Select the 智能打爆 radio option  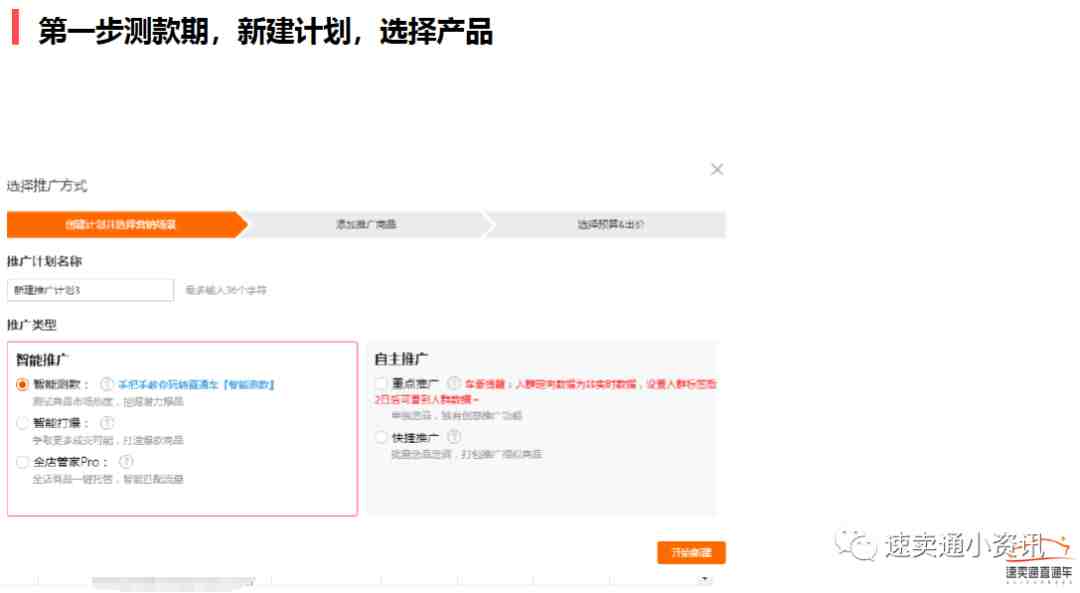click(23, 423)
